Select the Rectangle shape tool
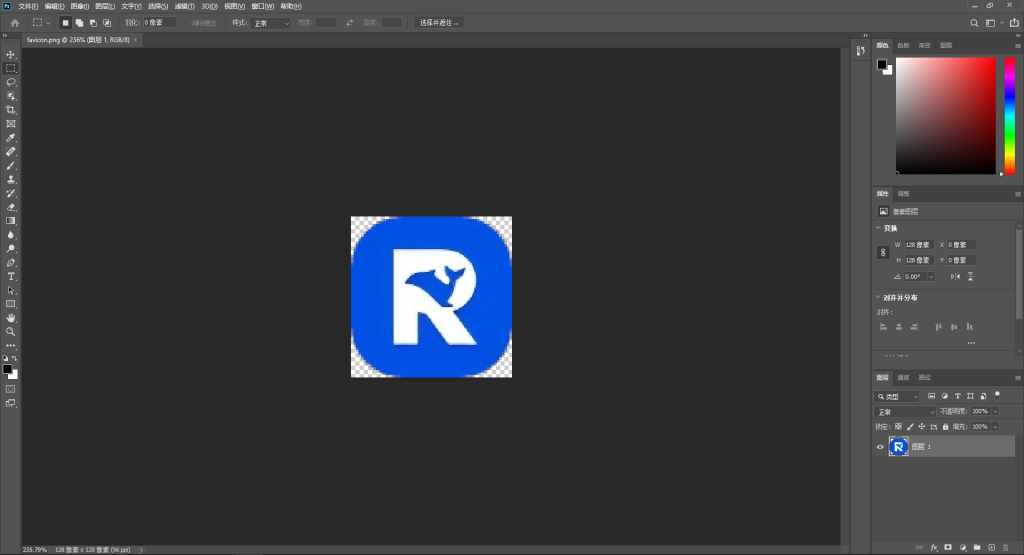 pyautogui.click(x=10, y=304)
